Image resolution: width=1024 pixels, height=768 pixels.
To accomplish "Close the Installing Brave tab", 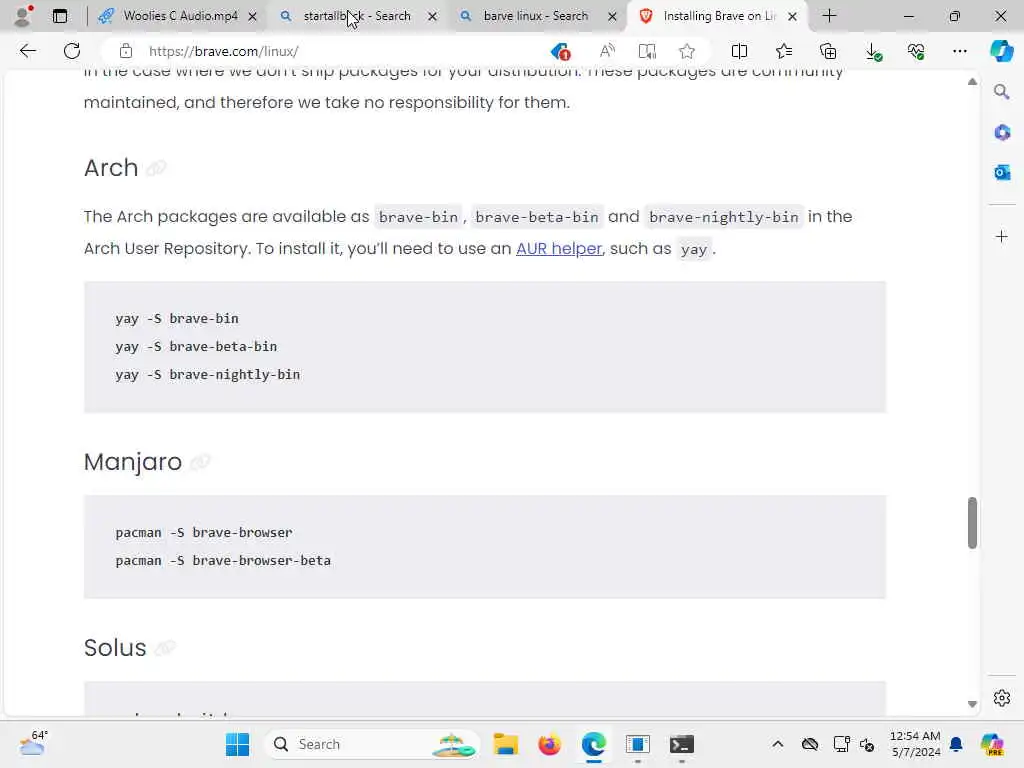I will 792,16.
